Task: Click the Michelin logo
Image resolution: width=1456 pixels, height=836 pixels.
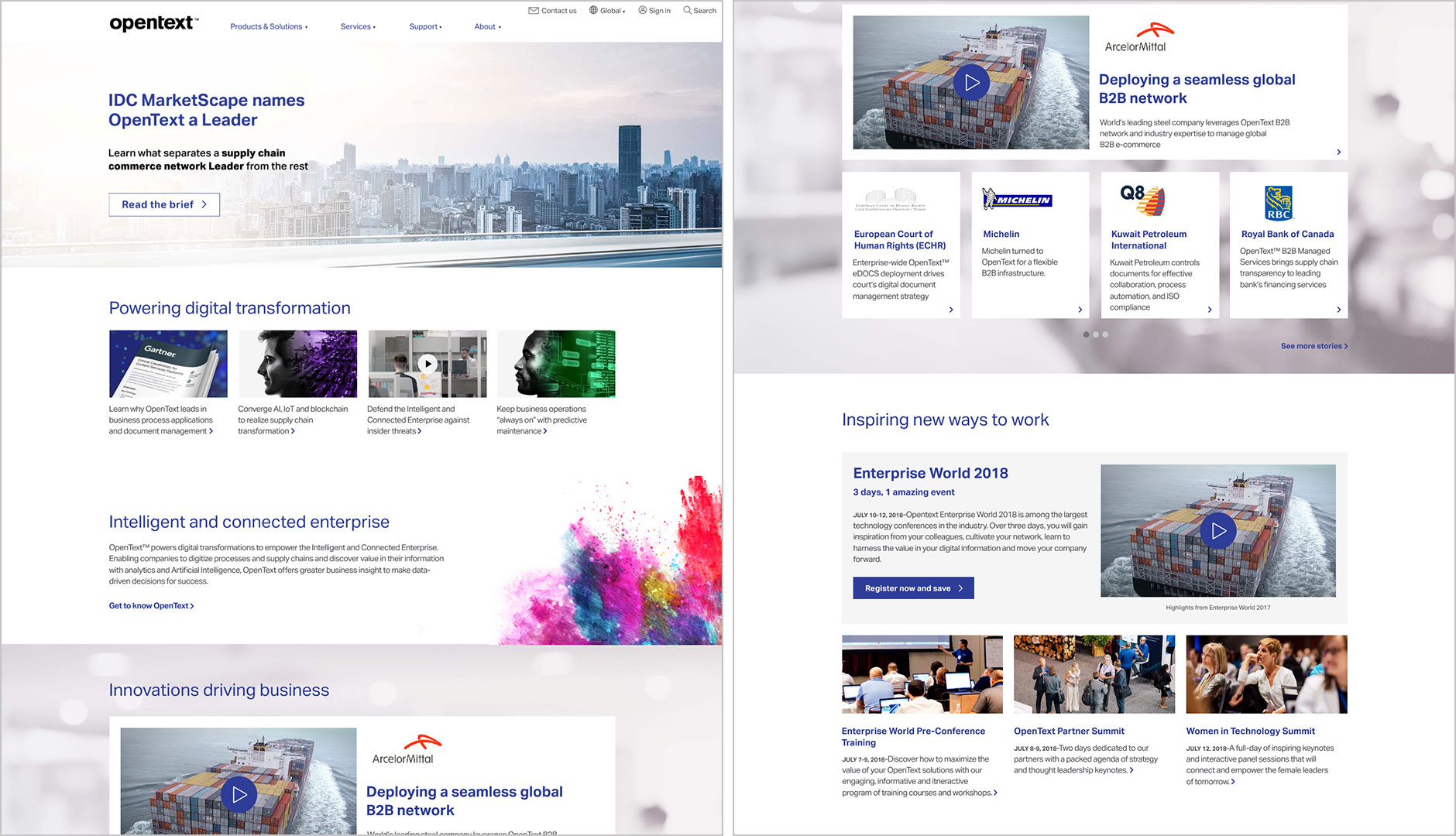Action: pyautogui.click(x=1017, y=200)
